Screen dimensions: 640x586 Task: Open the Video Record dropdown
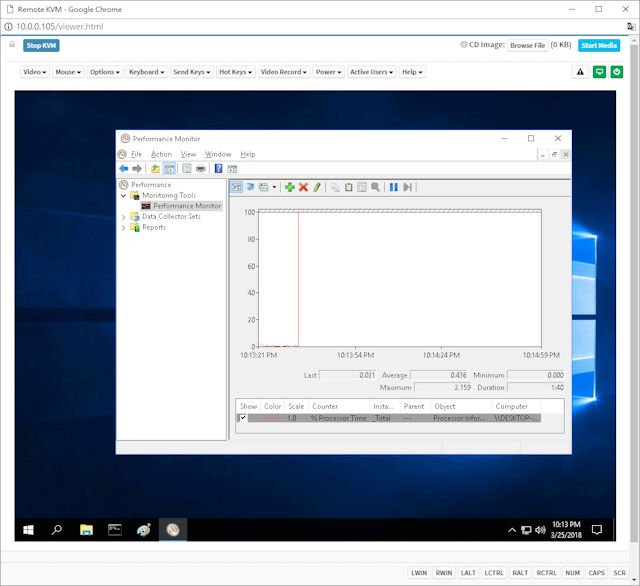click(284, 72)
